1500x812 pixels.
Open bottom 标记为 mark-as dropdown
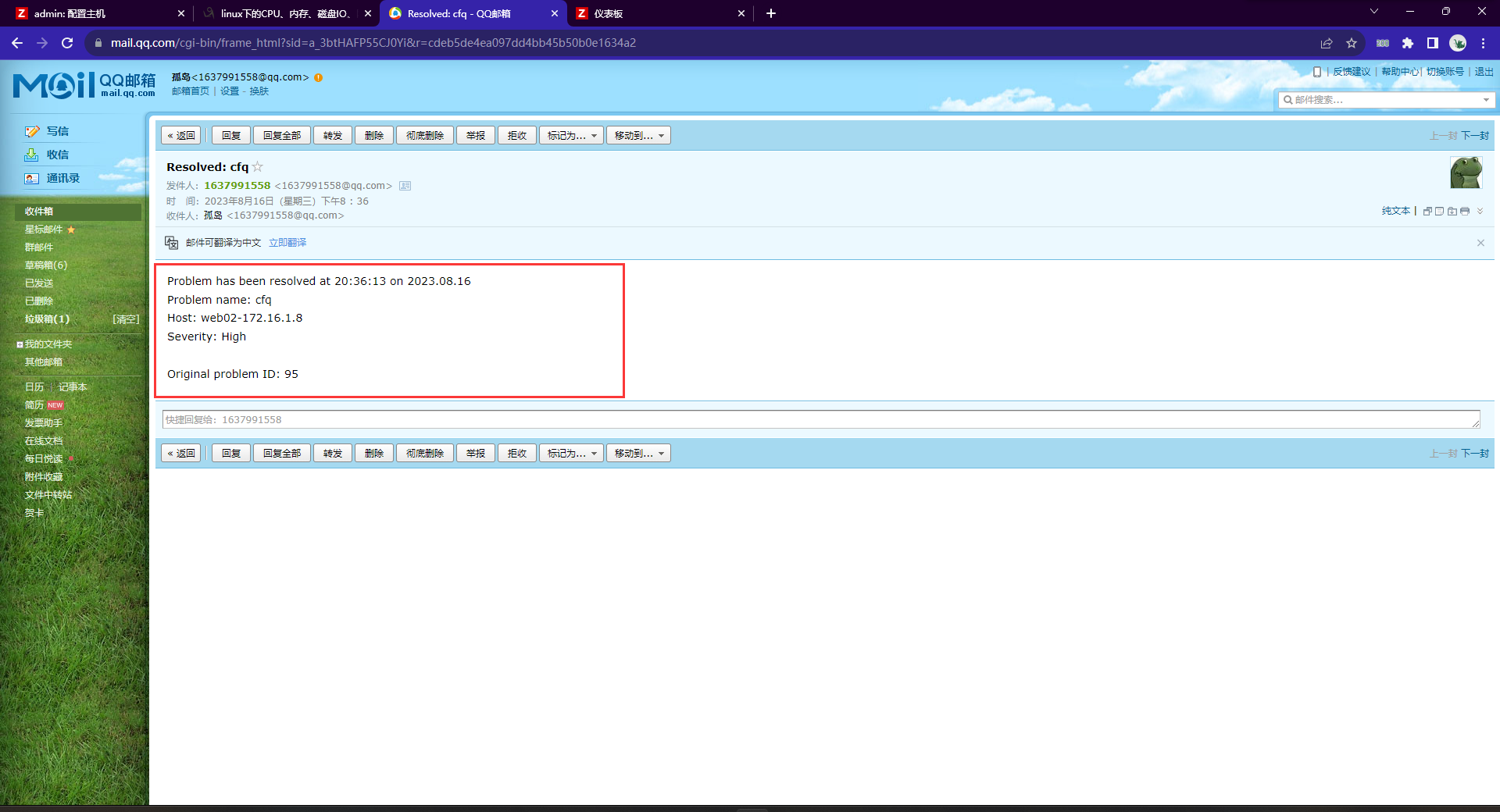pos(571,453)
